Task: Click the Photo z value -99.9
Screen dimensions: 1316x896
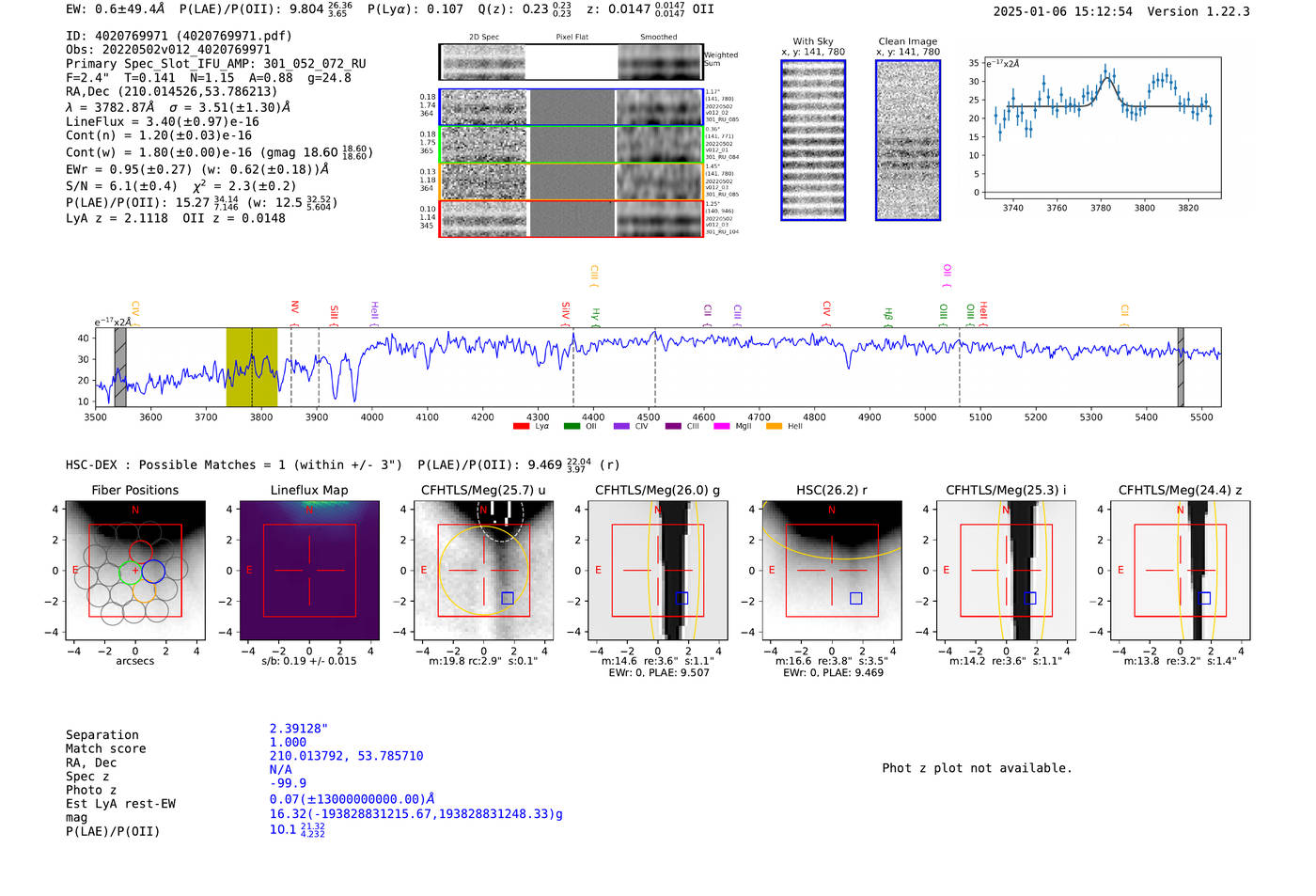Action: (288, 783)
